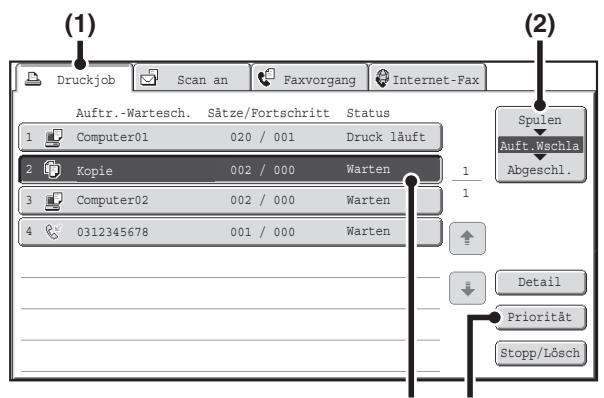Click the '002 / 000' value in Kopie row
This screenshot has height=398, width=604.
[x=262, y=170]
